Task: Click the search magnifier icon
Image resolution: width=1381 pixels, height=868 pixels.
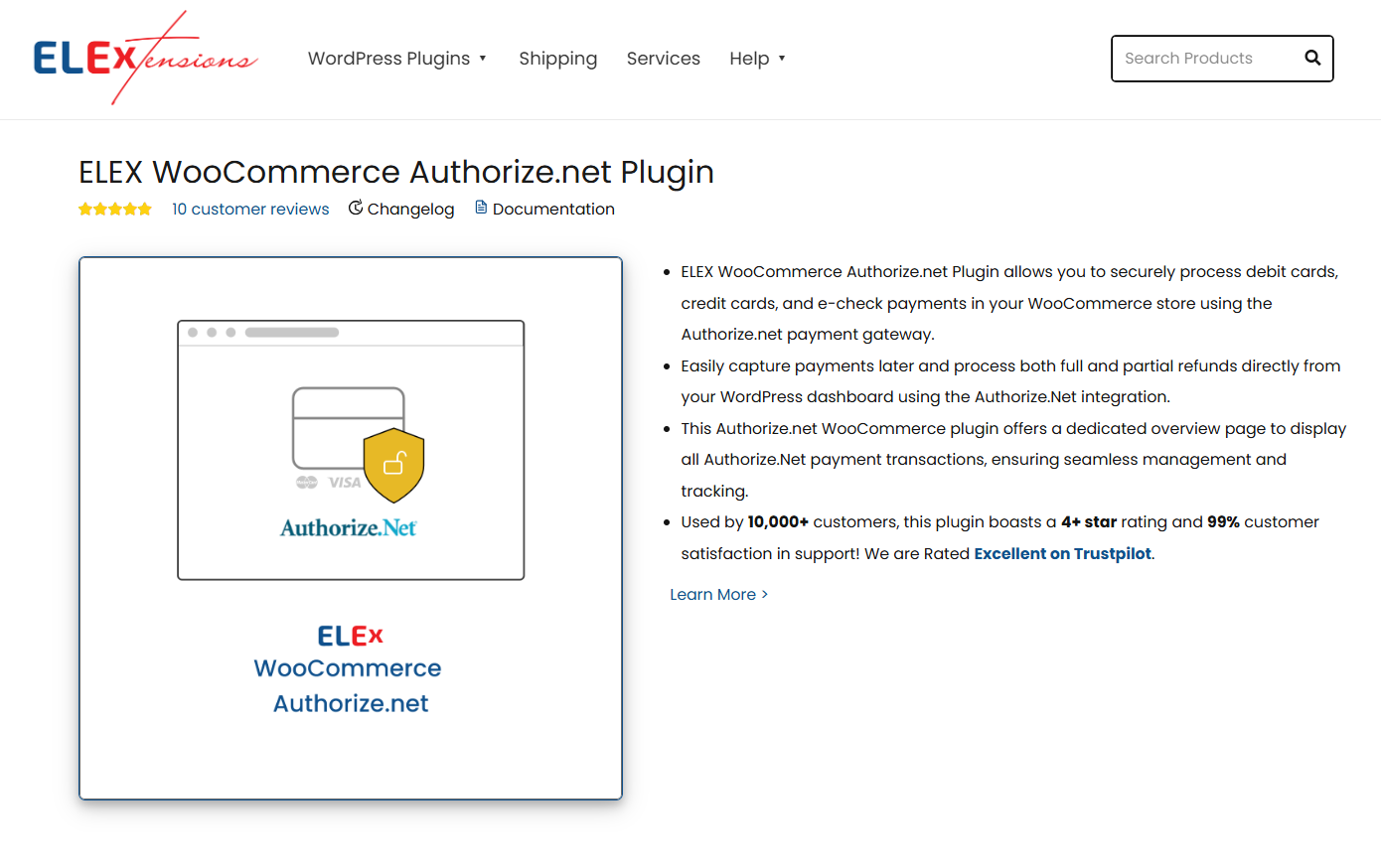Action: pyautogui.click(x=1312, y=58)
